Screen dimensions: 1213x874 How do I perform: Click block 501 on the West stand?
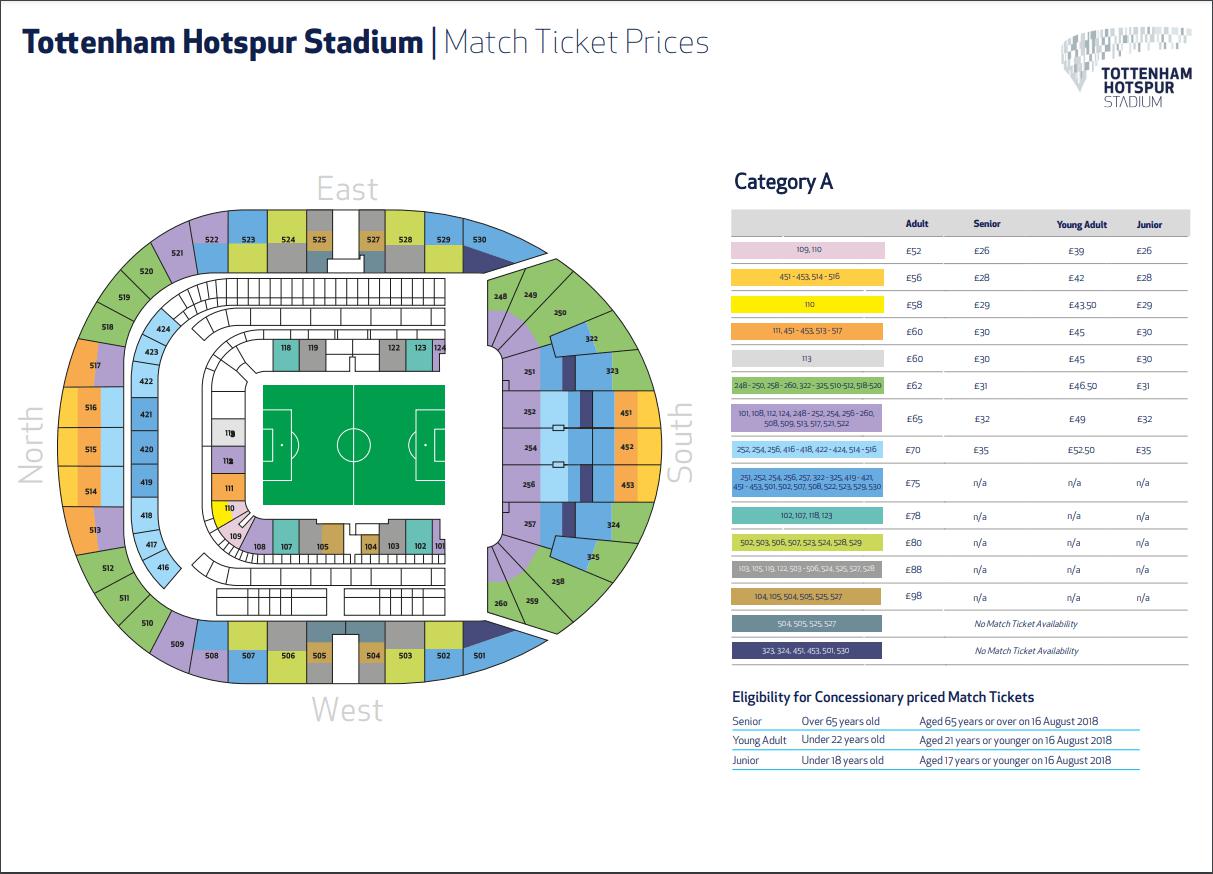[x=480, y=655]
